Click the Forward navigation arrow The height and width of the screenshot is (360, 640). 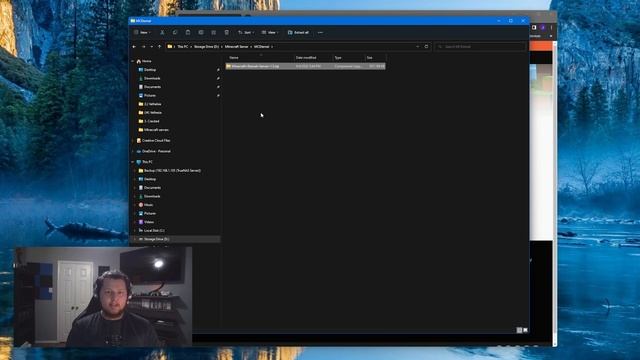[x=143, y=47]
